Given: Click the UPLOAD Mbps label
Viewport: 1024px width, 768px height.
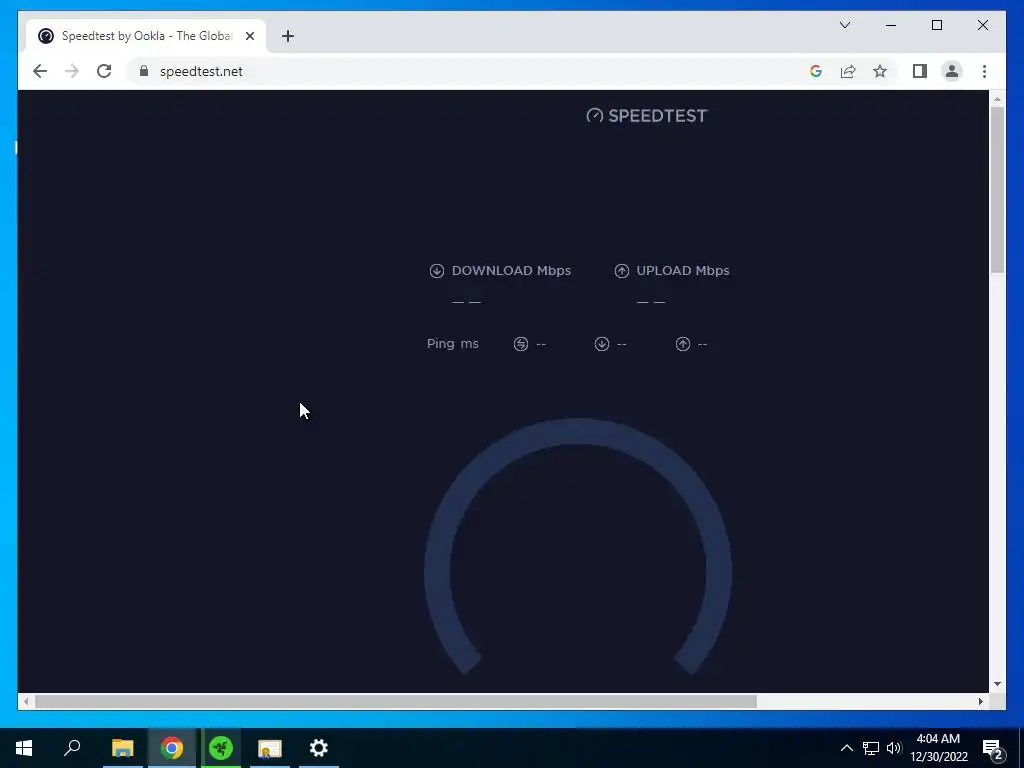Looking at the screenshot, I should 683,270.
